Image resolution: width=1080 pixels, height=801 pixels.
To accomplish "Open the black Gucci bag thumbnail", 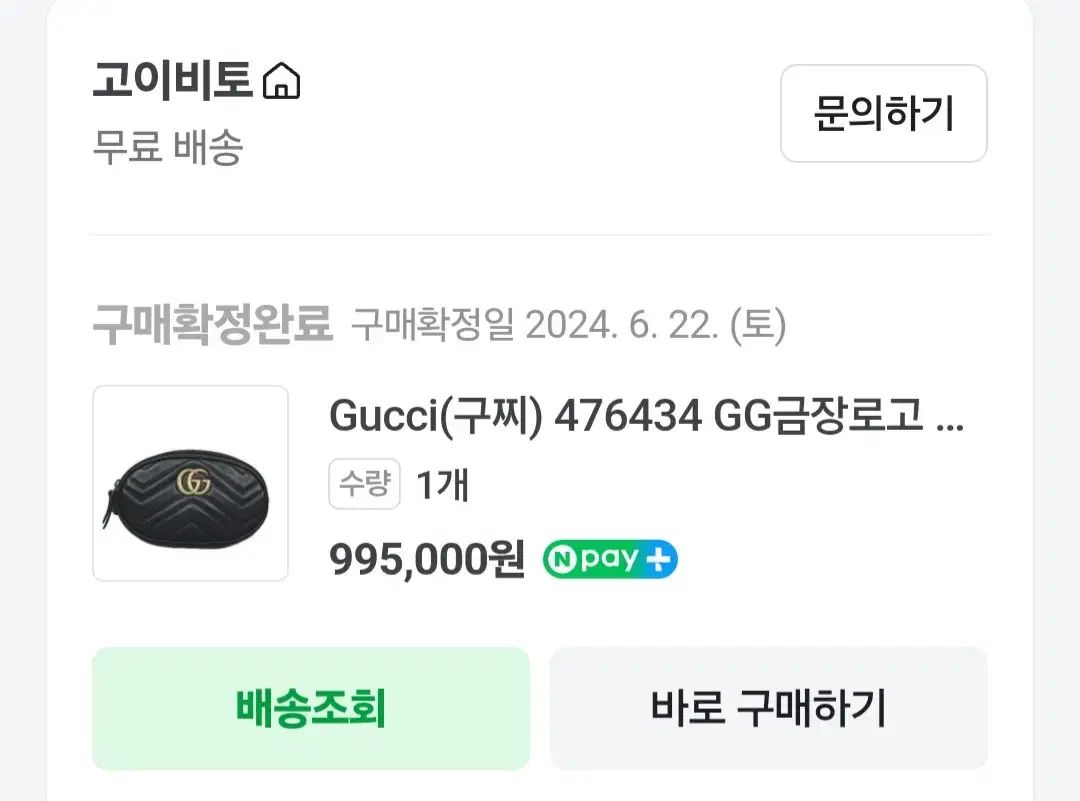I will click(x=190, y=483).
